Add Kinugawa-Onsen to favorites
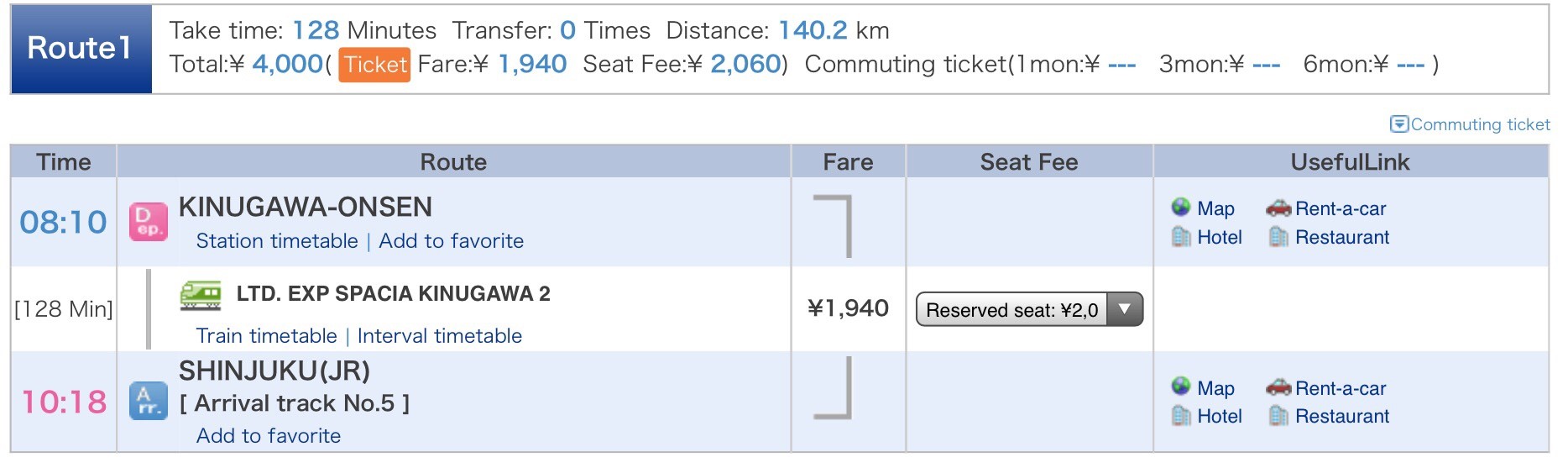Viewport: 1568px width, 468px height. 451,241
